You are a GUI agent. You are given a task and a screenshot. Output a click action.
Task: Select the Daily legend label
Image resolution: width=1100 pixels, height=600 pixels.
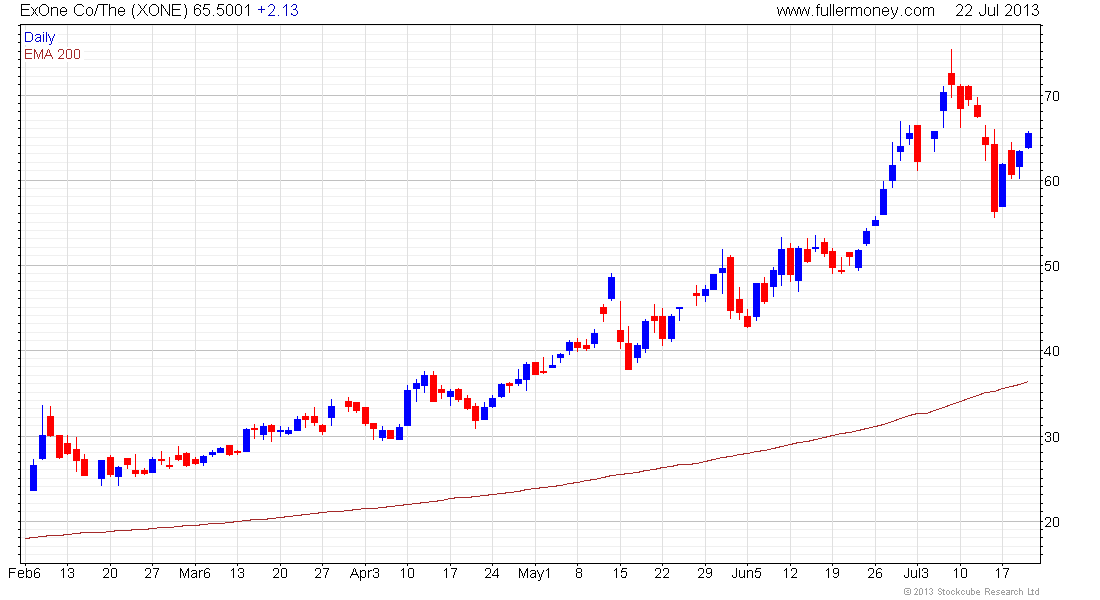coord(39,37)
